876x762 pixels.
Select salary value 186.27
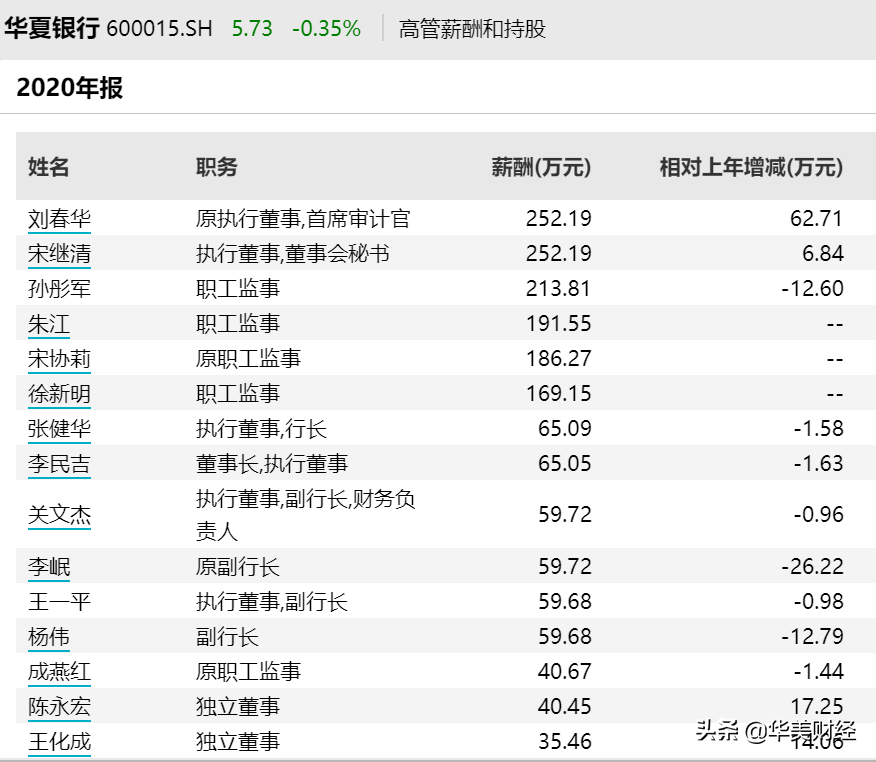tap(558, 359)
